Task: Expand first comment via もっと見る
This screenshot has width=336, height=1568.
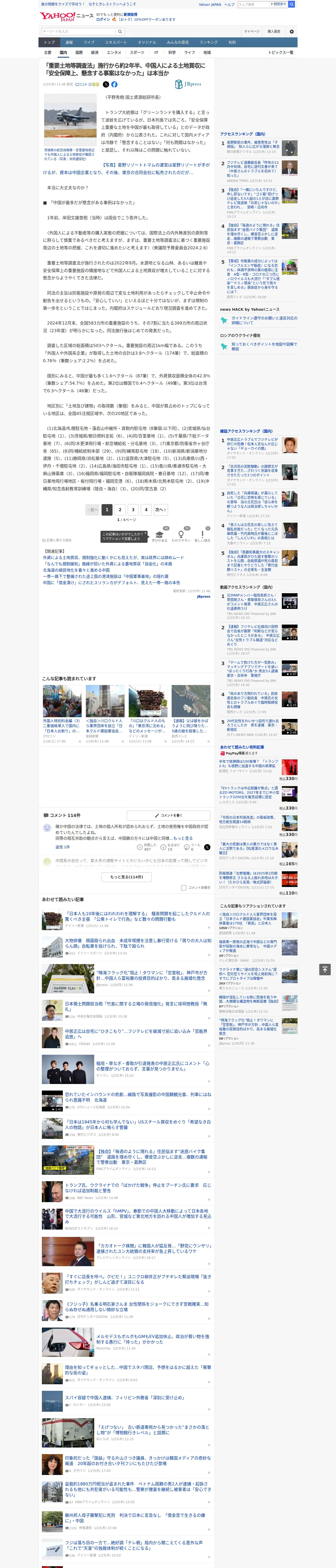Action: coord(182,838)
